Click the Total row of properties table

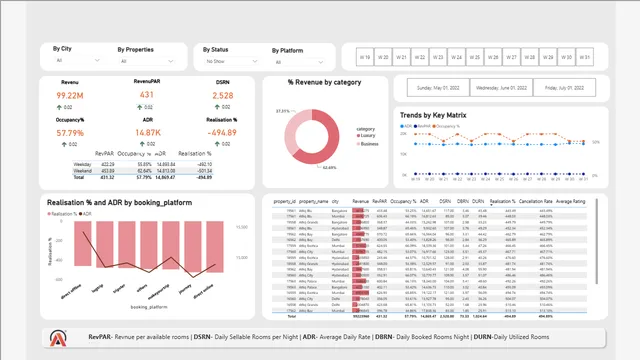pyautogui.click(x=429, y=316)
